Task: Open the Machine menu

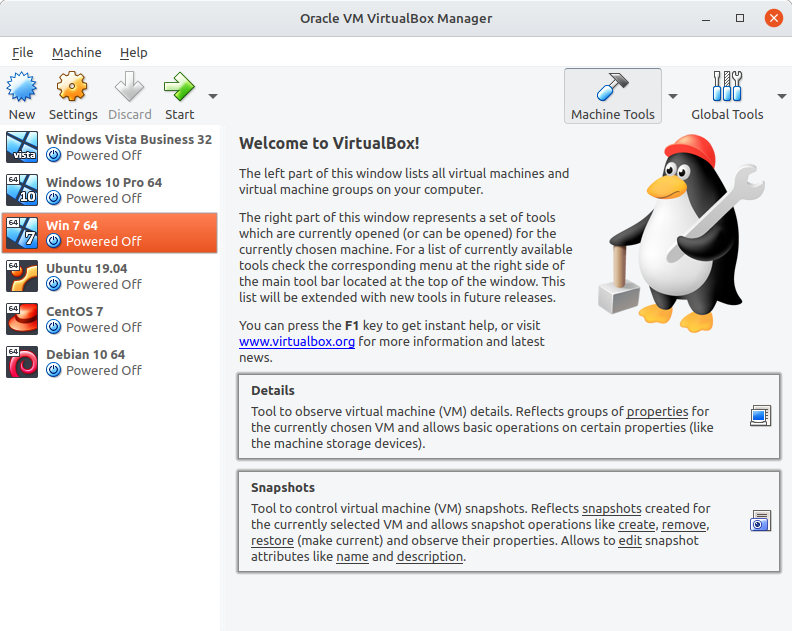Action: tap(77, 53)
